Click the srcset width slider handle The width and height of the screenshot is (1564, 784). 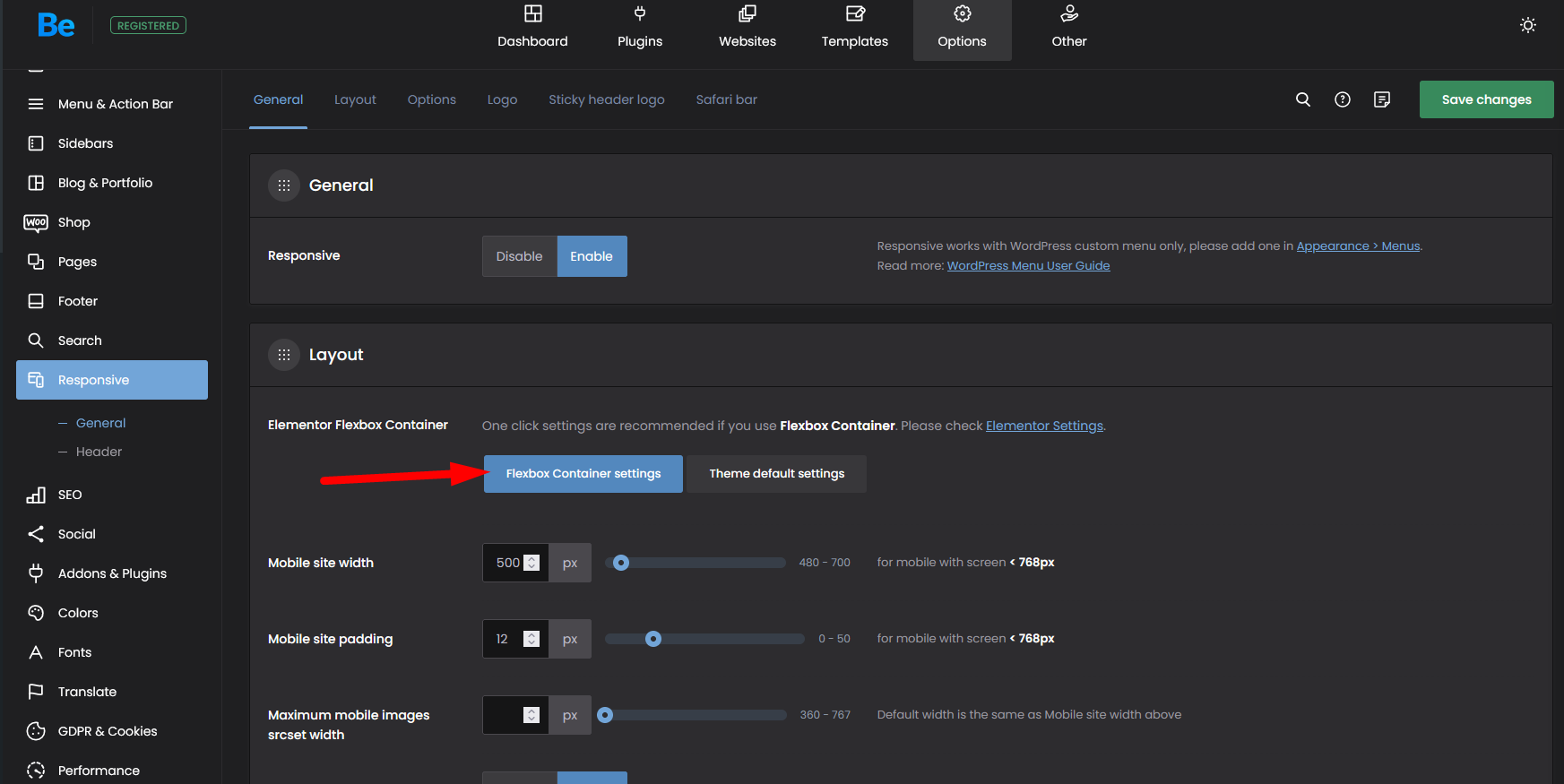(x=606, y=715)
